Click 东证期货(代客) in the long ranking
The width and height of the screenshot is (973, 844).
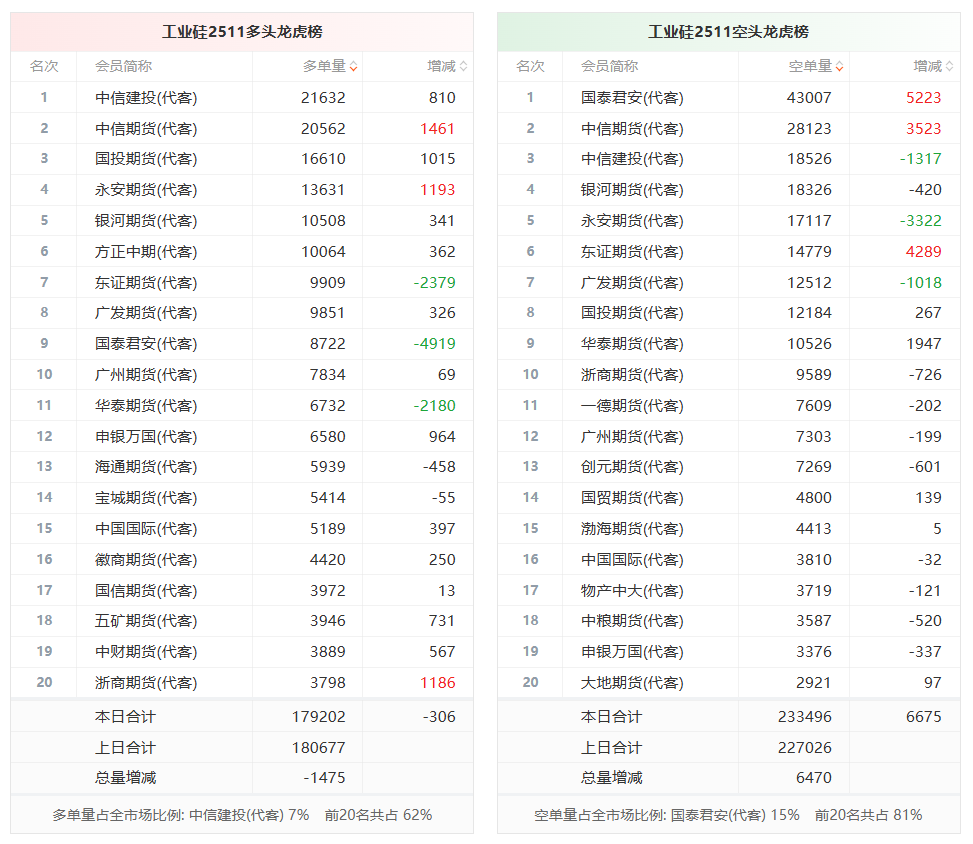(146, 283)
